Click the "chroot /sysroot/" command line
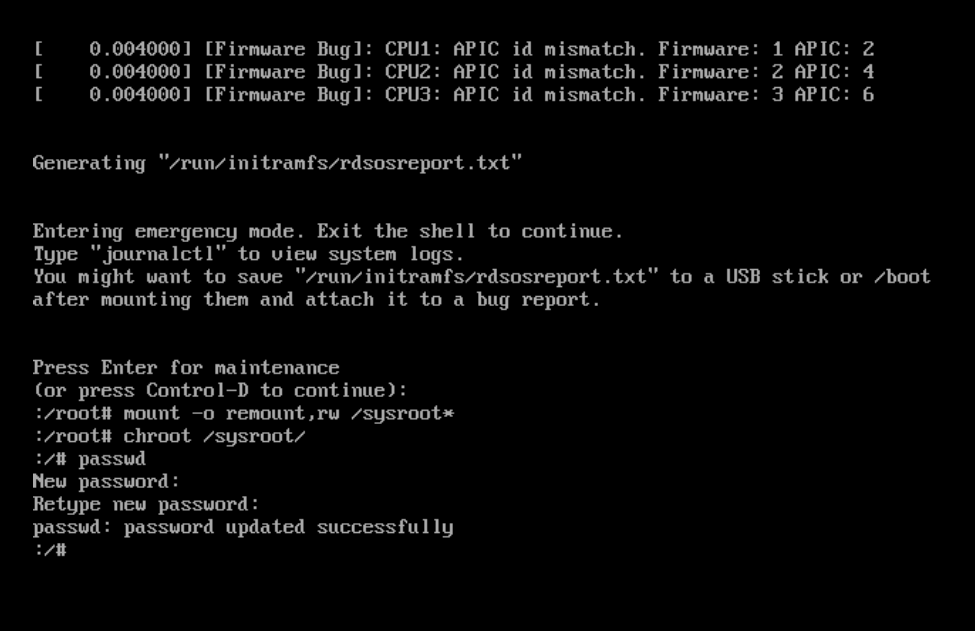 click(x=169, y=436)
